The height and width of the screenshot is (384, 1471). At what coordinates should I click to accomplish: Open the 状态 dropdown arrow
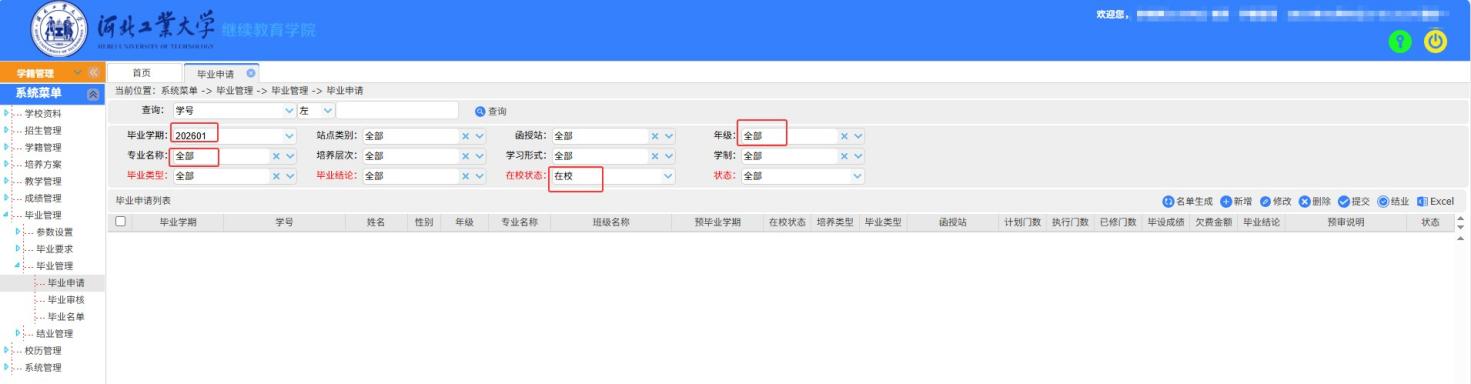click(857, 176)
